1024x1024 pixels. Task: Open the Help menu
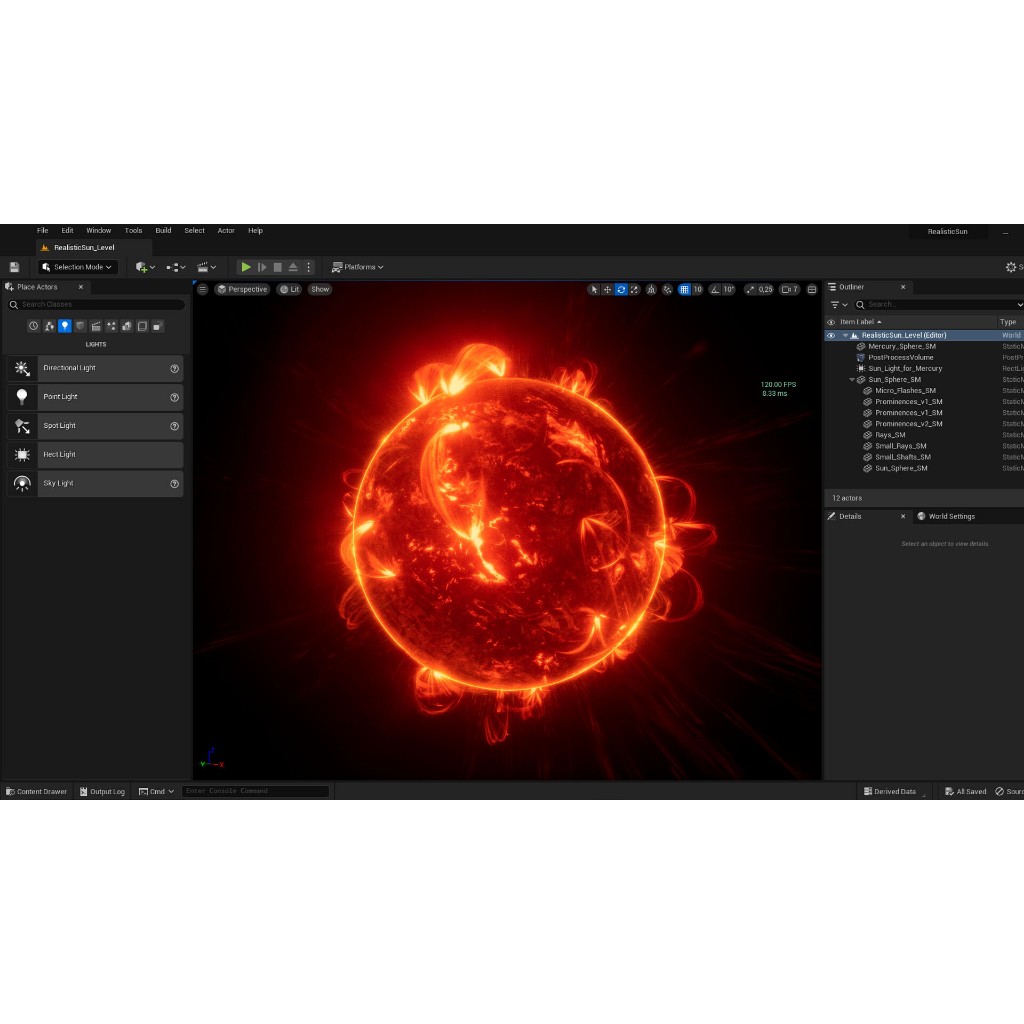tap(255, 231)
